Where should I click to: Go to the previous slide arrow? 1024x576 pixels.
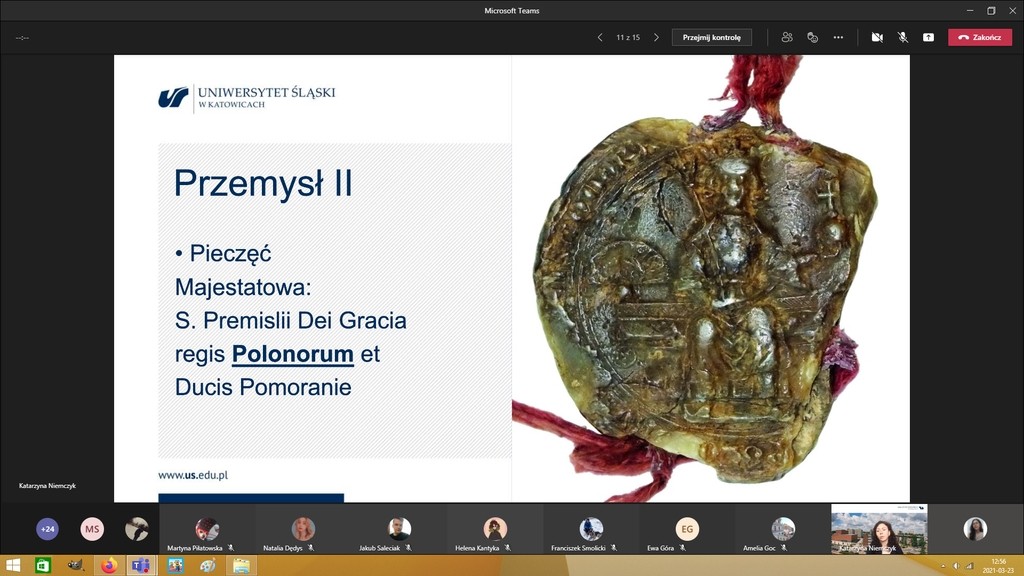pyautogui.click(x=600, y=37)
